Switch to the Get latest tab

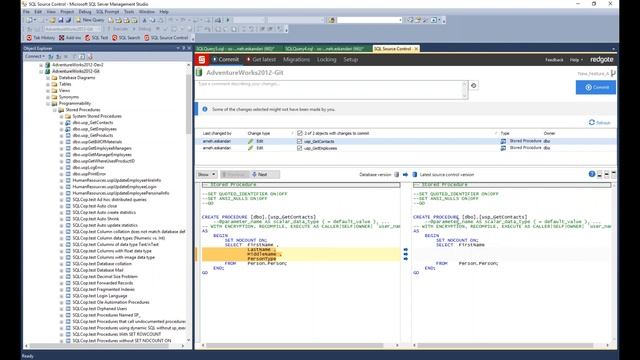pos(261,60)
